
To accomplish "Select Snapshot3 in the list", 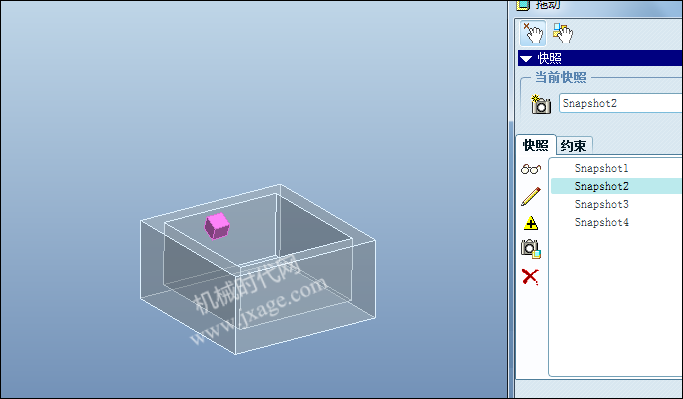I will tap(602, 204).
